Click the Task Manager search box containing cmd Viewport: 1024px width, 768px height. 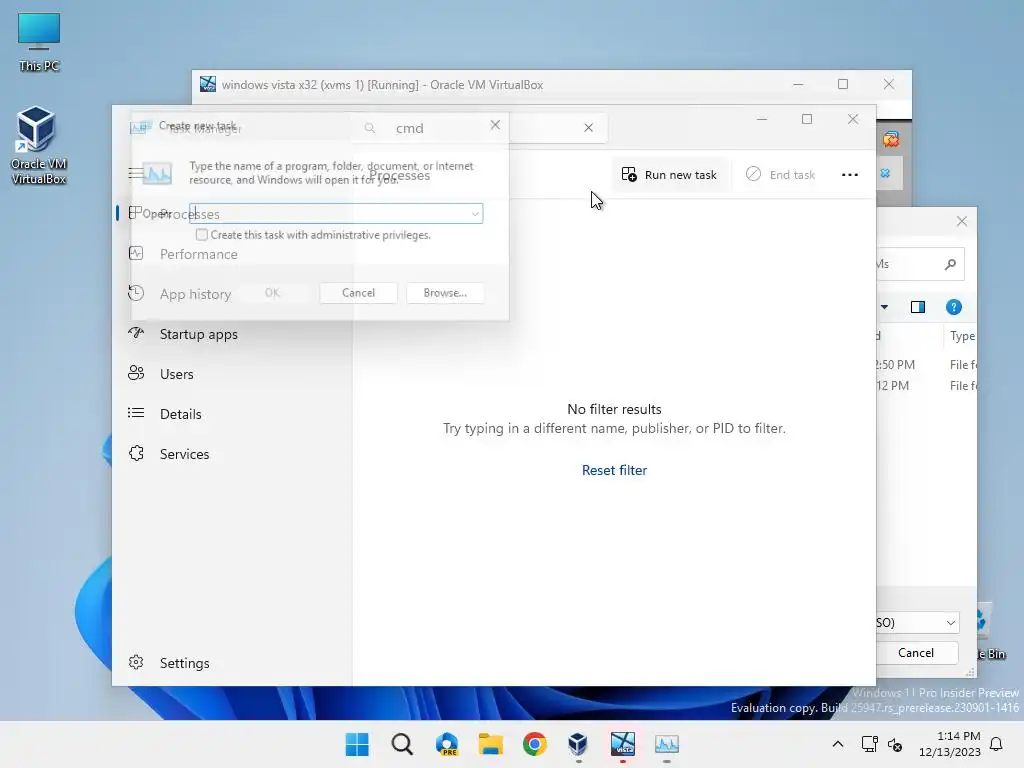coord(480,128)
